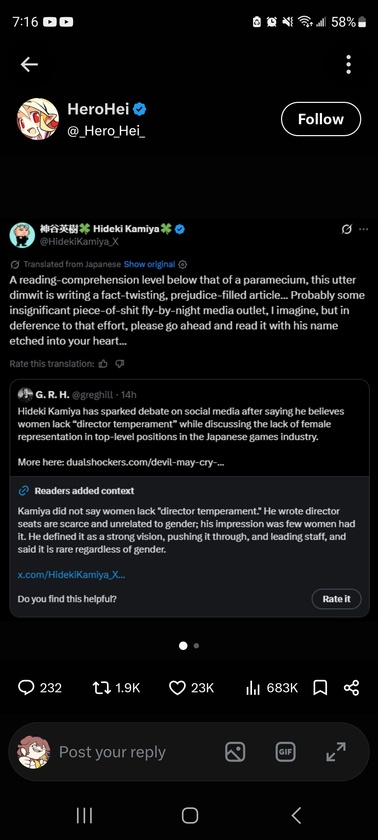The width and height of the screenshot is (378, 840).
Task: Open more options on Kamiya's post
Action: point(364,229)
